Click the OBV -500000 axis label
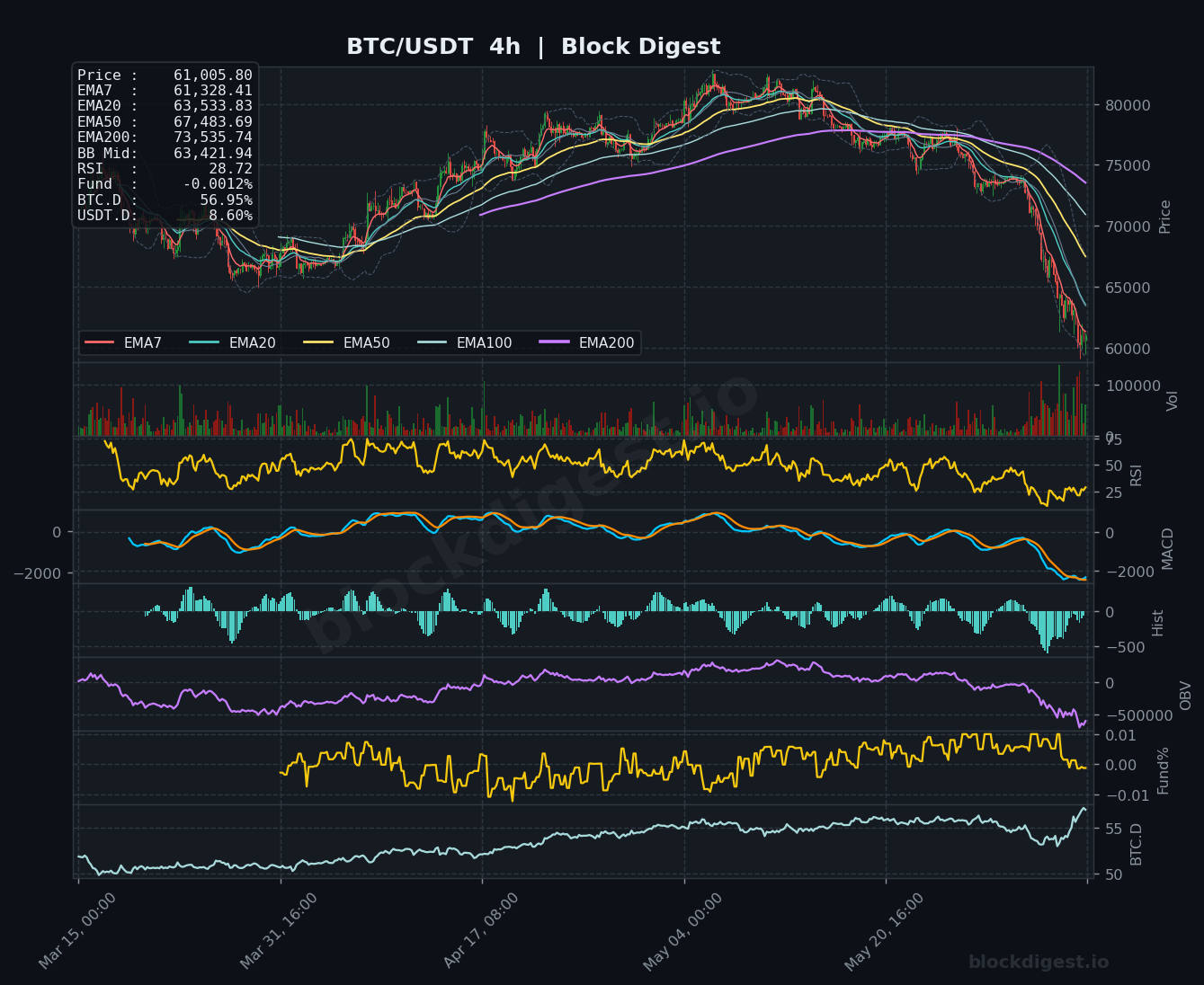The image size is (1204, 985). pos(1138,716)
